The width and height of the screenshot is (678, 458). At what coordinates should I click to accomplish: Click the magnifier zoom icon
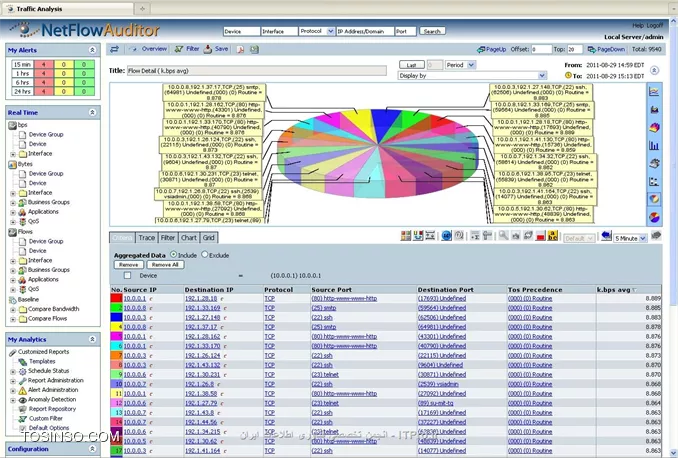tap(503, 236)
